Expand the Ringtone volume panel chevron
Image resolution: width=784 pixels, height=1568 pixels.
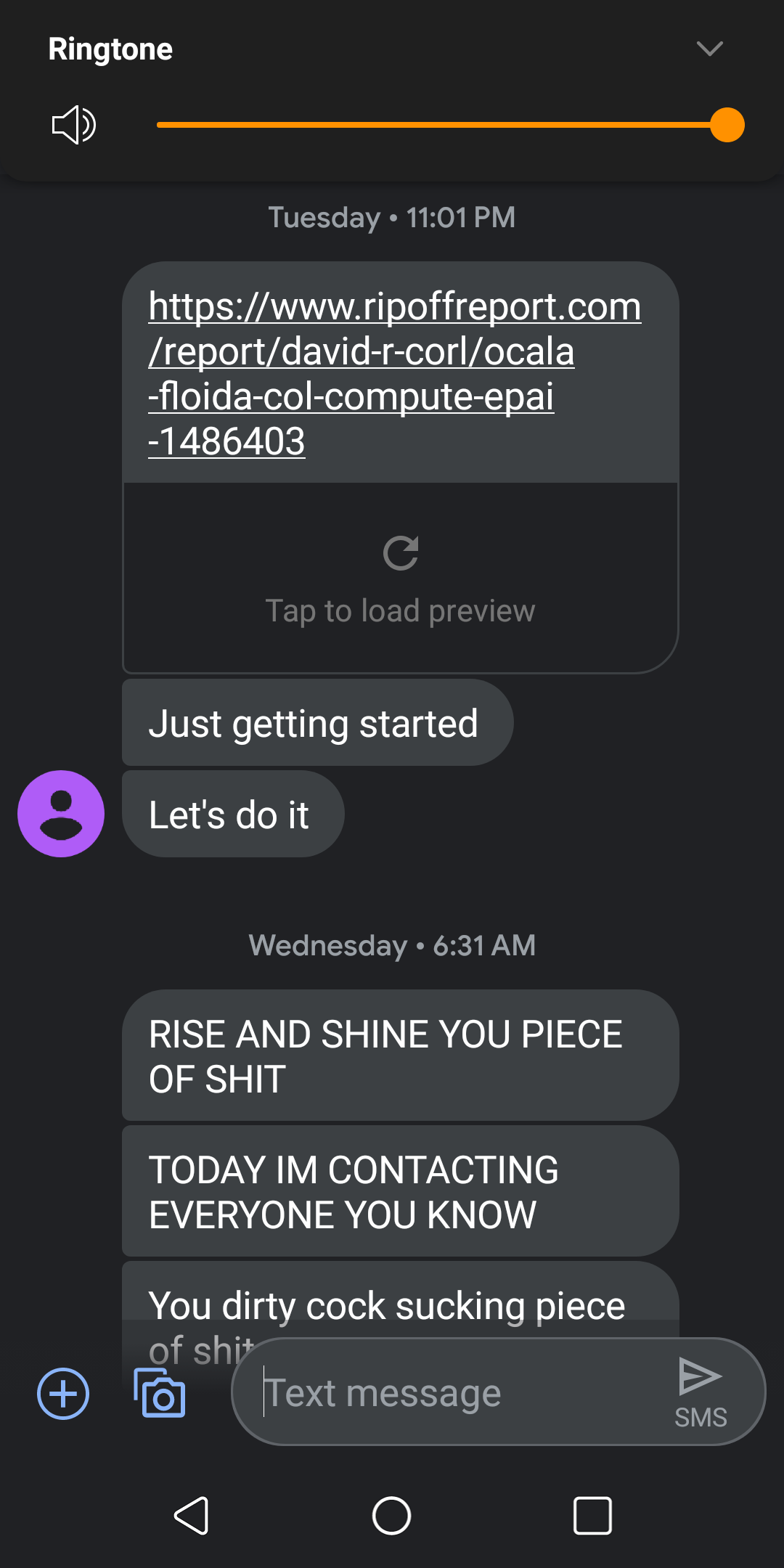tap(709, 49)
